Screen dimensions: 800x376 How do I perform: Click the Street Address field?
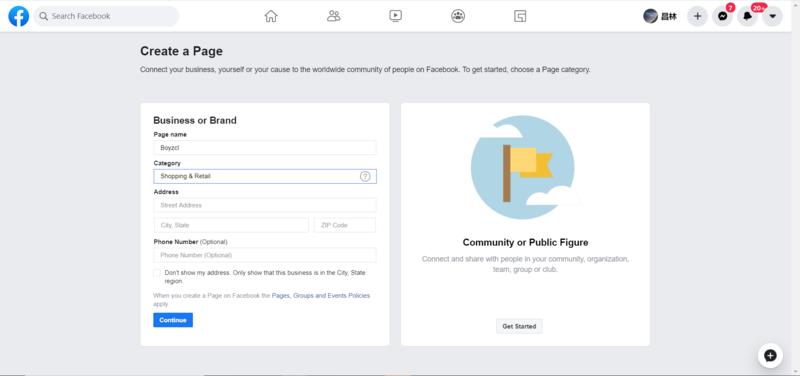click(265, 205)
